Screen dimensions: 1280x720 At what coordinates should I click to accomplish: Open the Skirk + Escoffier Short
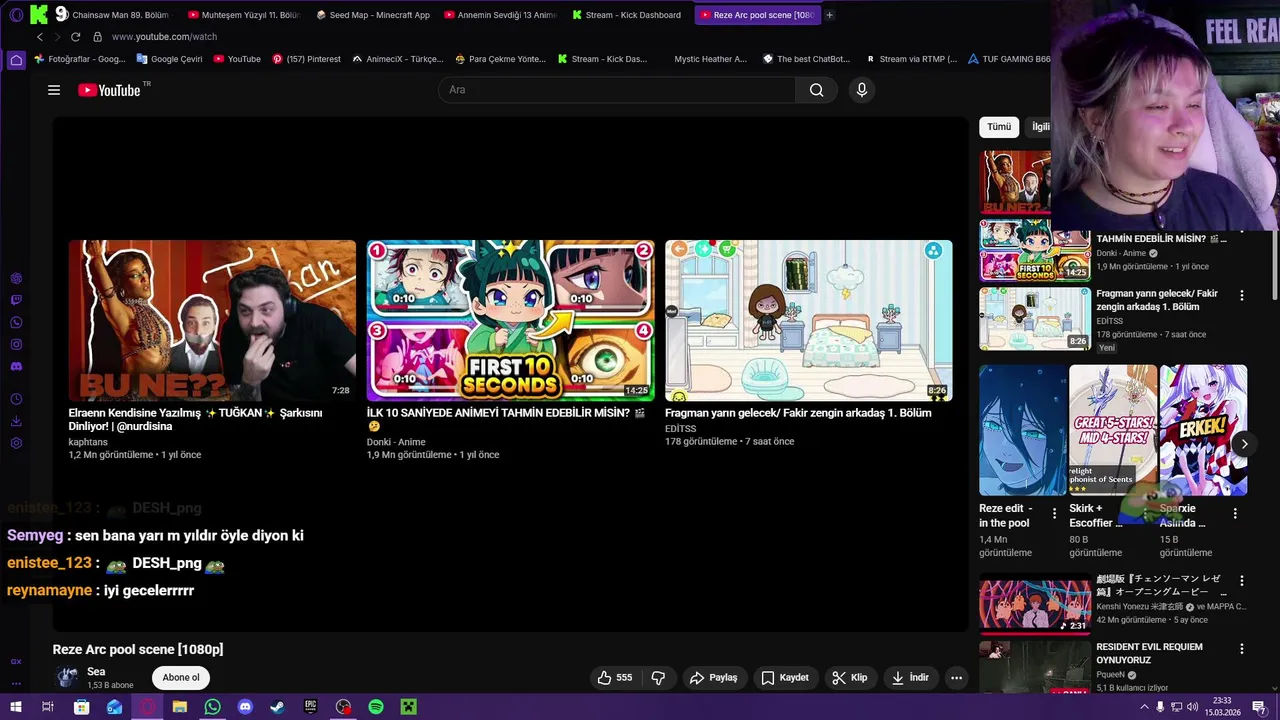pyautogui.click(x=1113, y=430)
